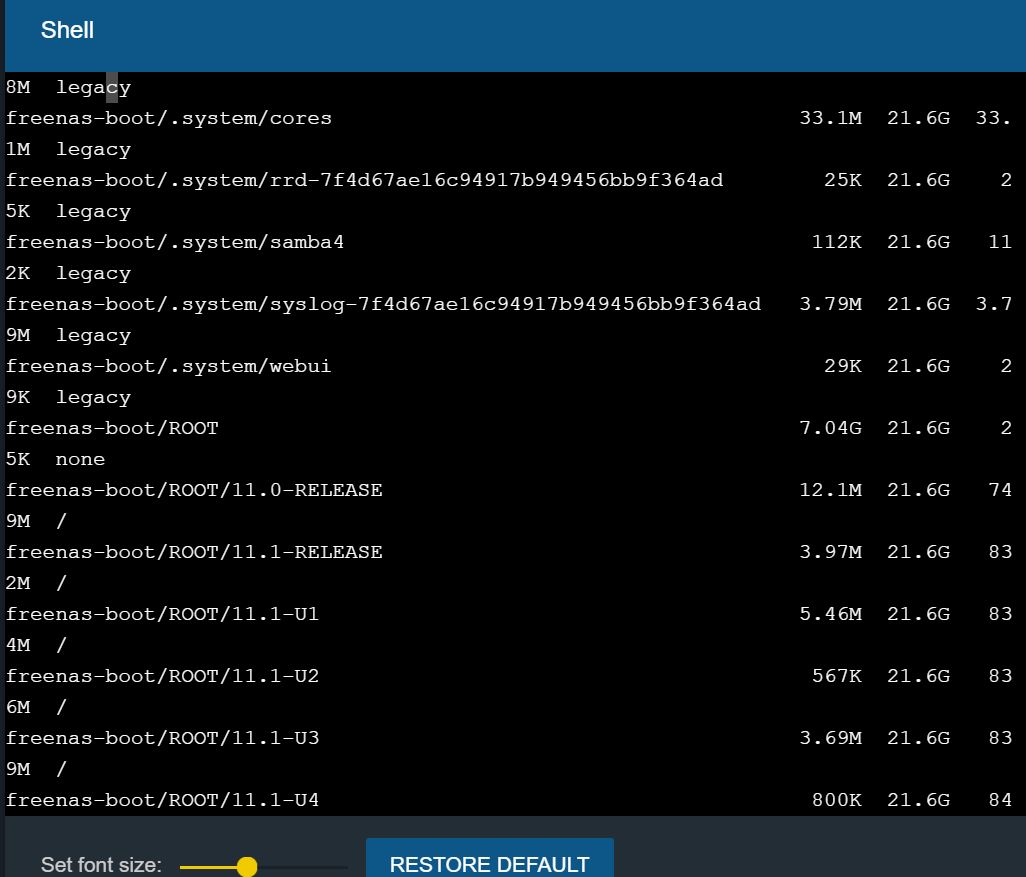Click the freenas-boot/ROOT dataset name

(113, 429)
